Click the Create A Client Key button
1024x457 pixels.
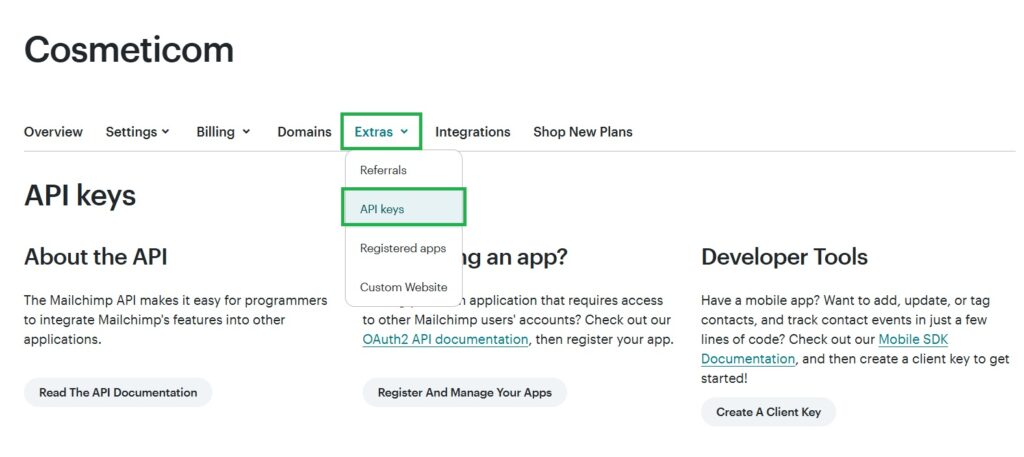tap(769, 412)
